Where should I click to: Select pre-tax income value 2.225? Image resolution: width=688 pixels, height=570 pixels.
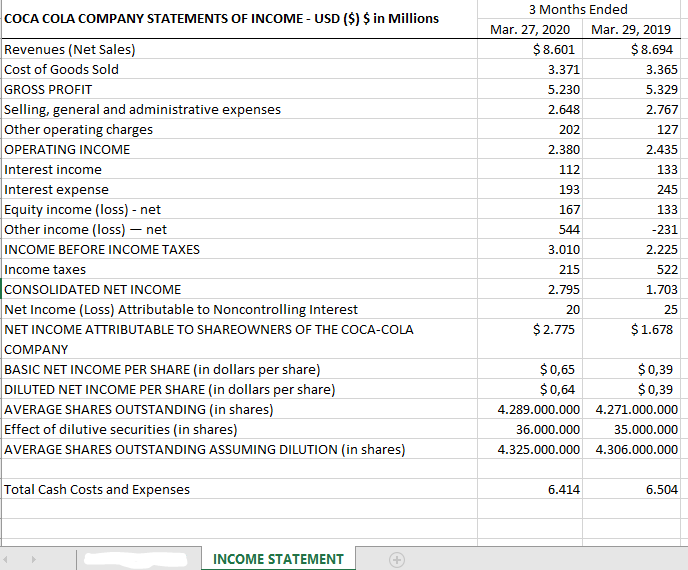click(662, 250)
